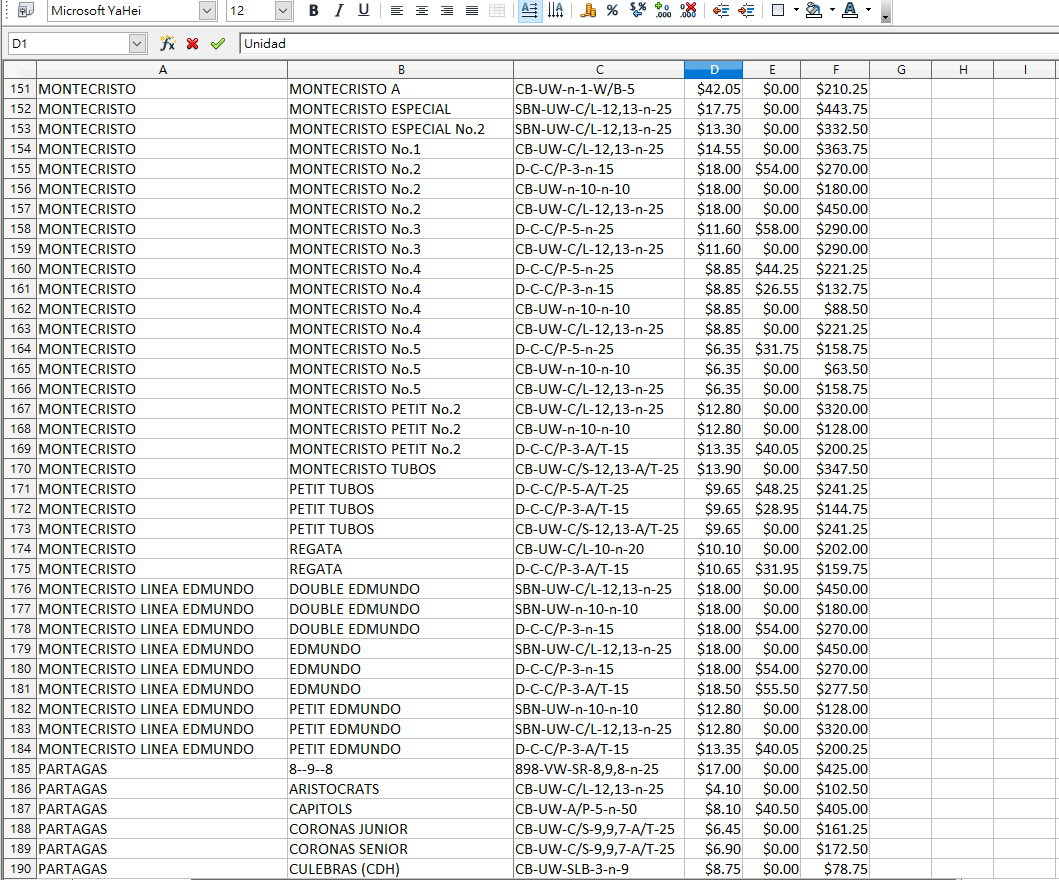Viewport: 1059px width, 880px height.
Task: Toggle bold formatting
Action: coord(313,10)
